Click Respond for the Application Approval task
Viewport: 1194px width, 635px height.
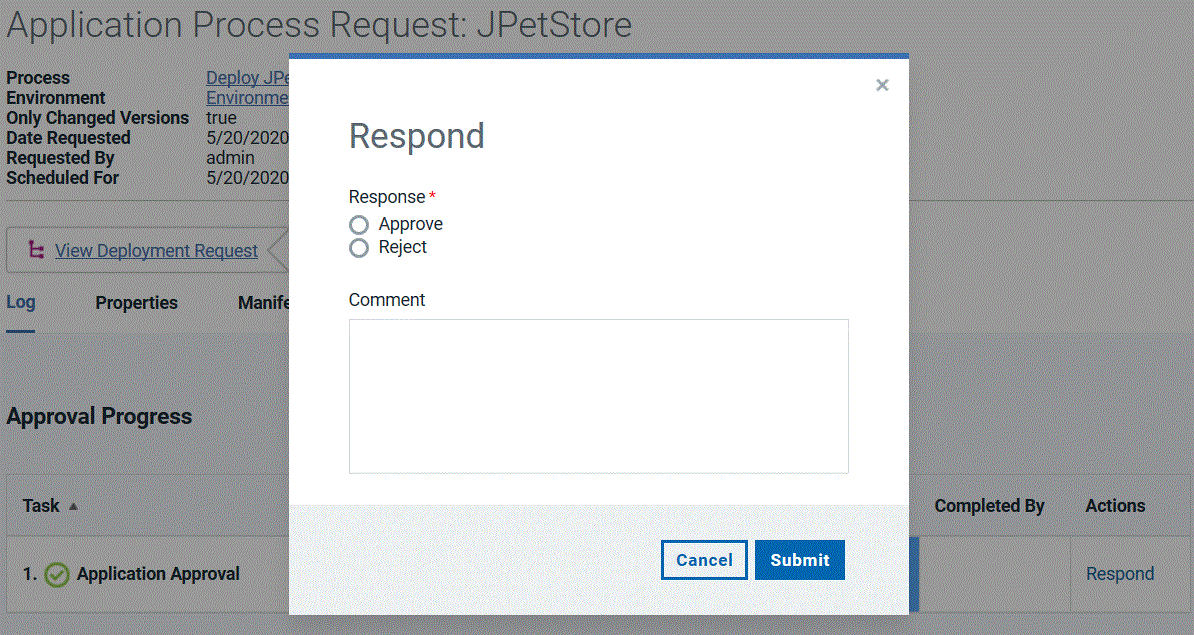coord(1119,573)
